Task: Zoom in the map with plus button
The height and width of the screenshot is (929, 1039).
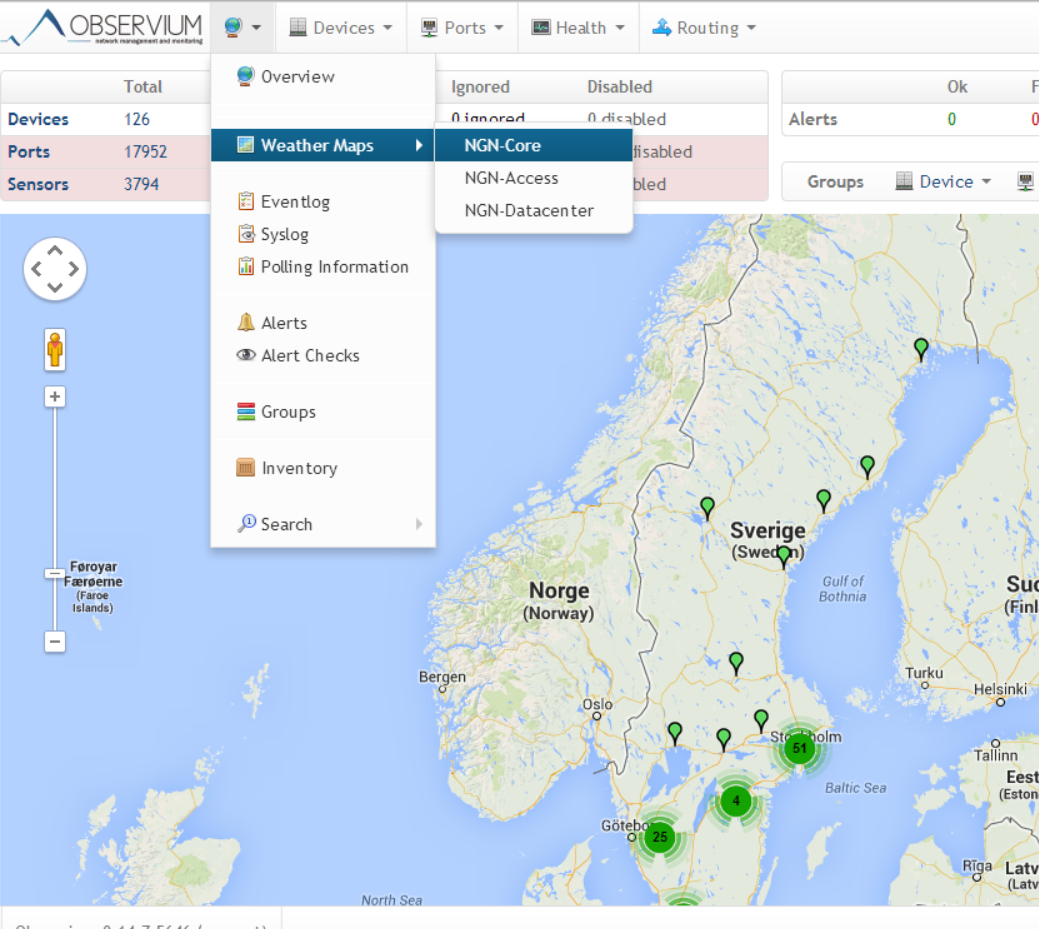Action: click(x=55, y=396)
